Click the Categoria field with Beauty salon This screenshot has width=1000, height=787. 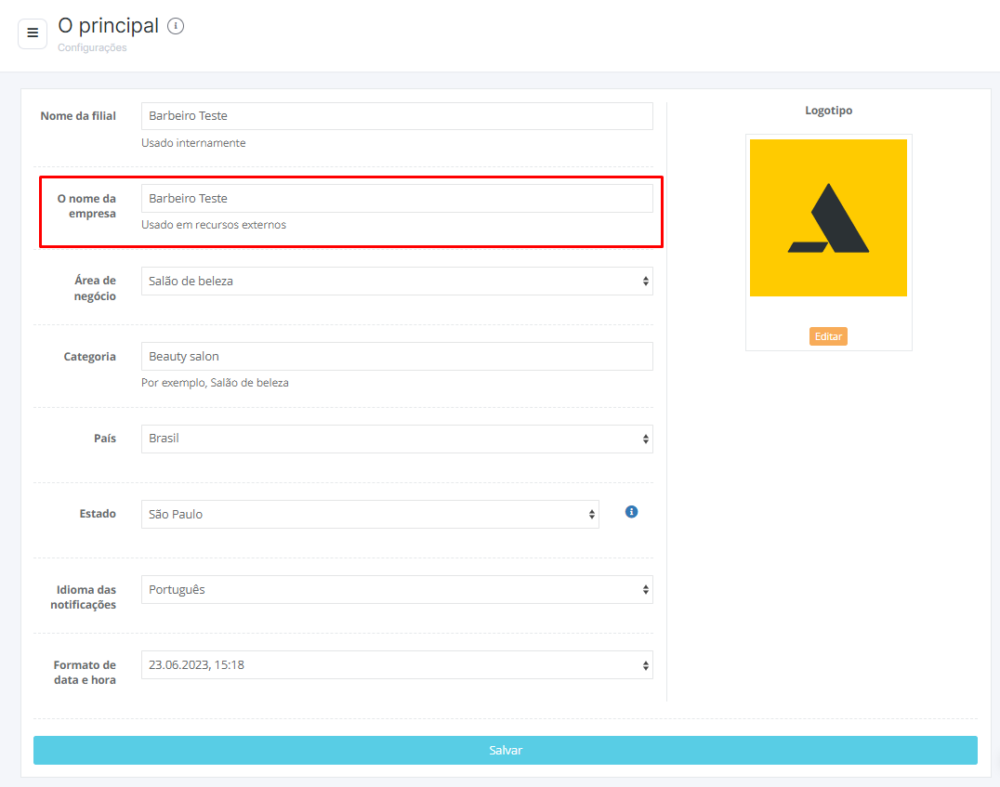397,357
